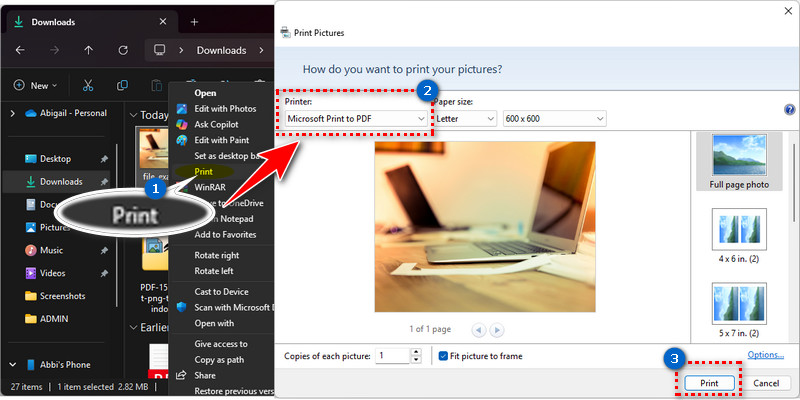Click the monitor icon in address bar
Image resolution: width=800 pixels, height=400 pixels.
(160, 50)
